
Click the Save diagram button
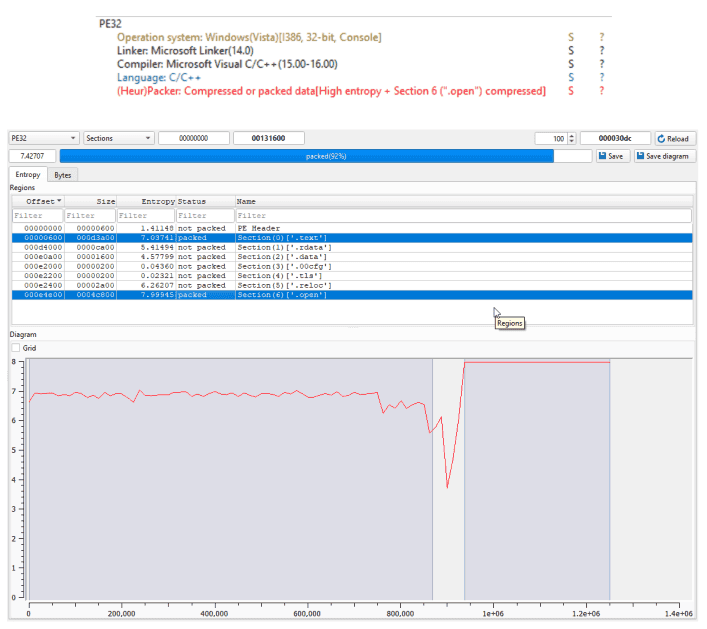pos(667,156)
